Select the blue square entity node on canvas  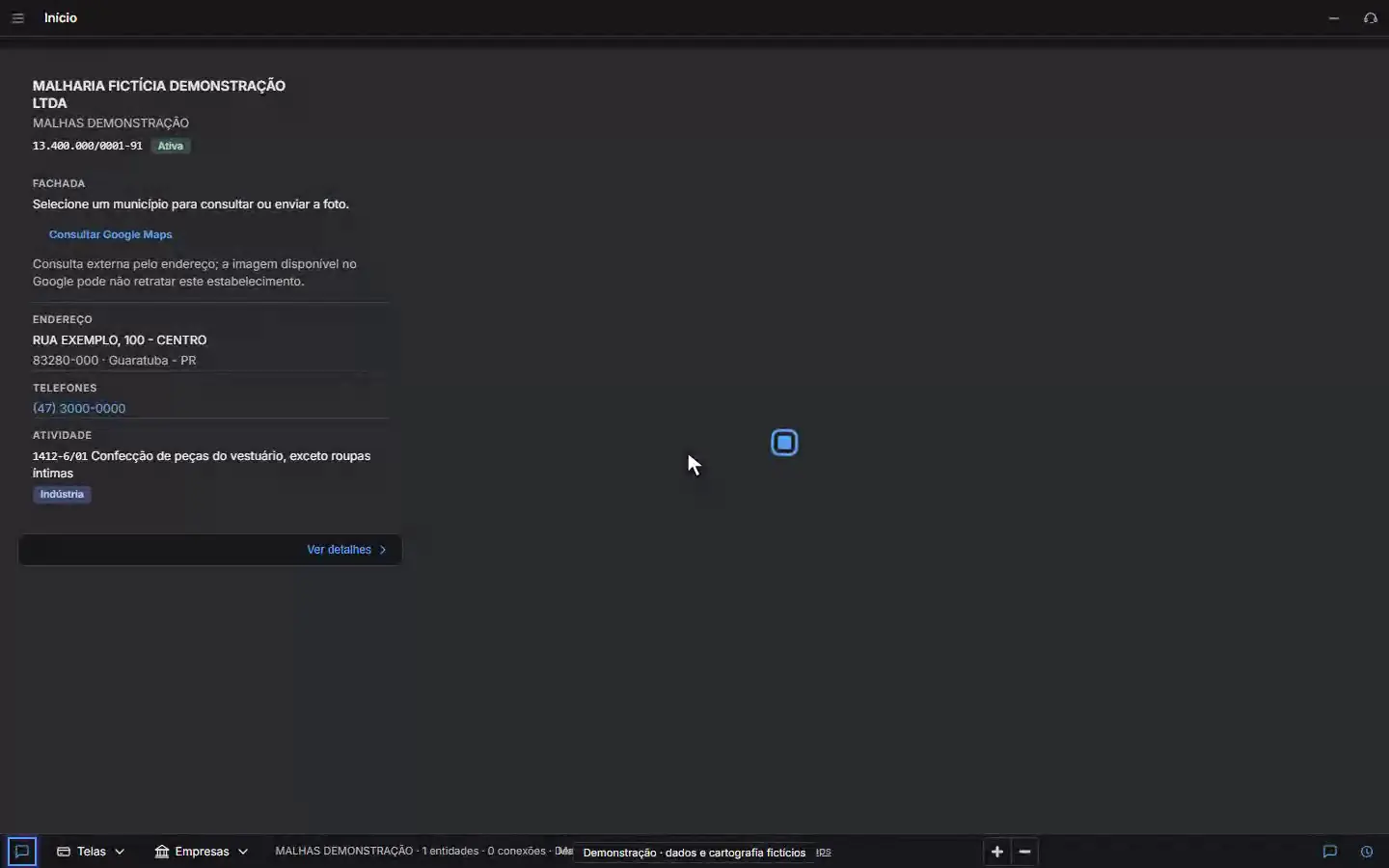click(x=784, y=443)
